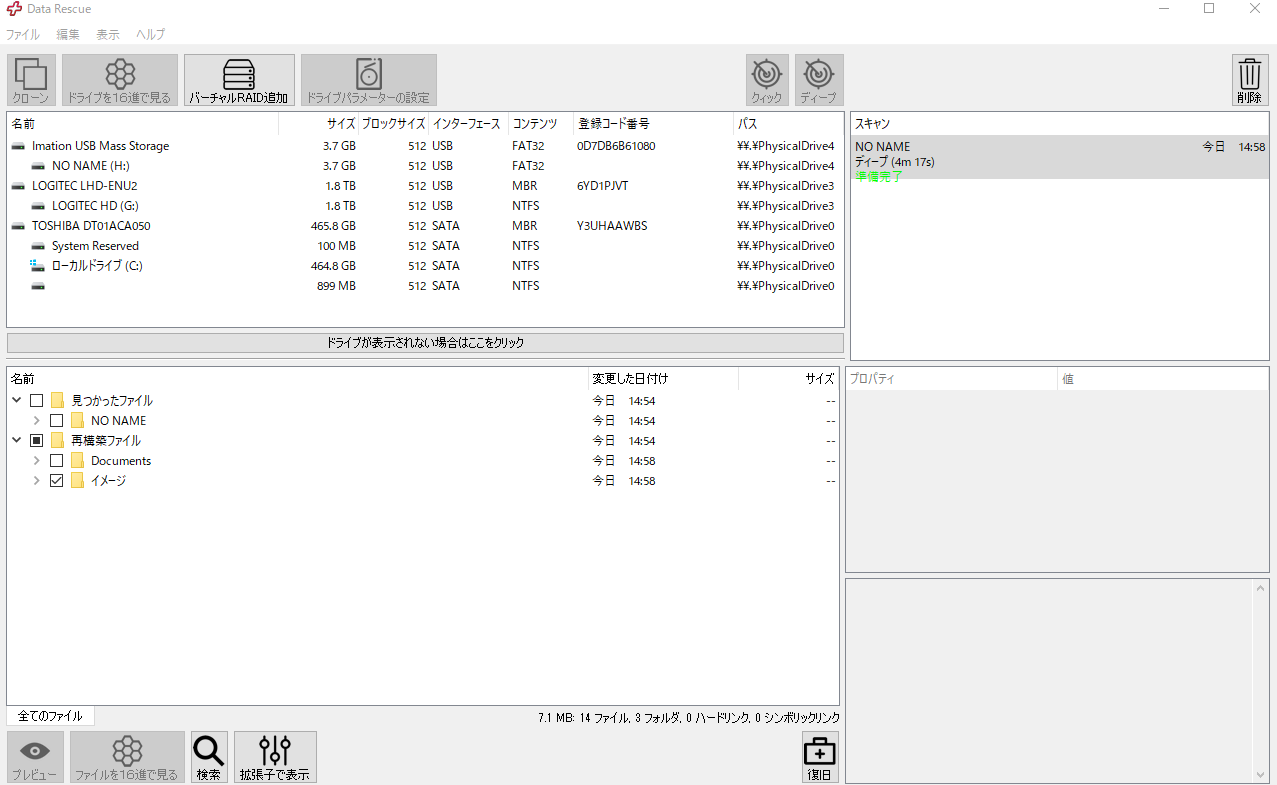Select the LOGITEC HD (G:) volume row
Image resolution: width=1277 pixels, height=785 pixels.
pos(95,206)
